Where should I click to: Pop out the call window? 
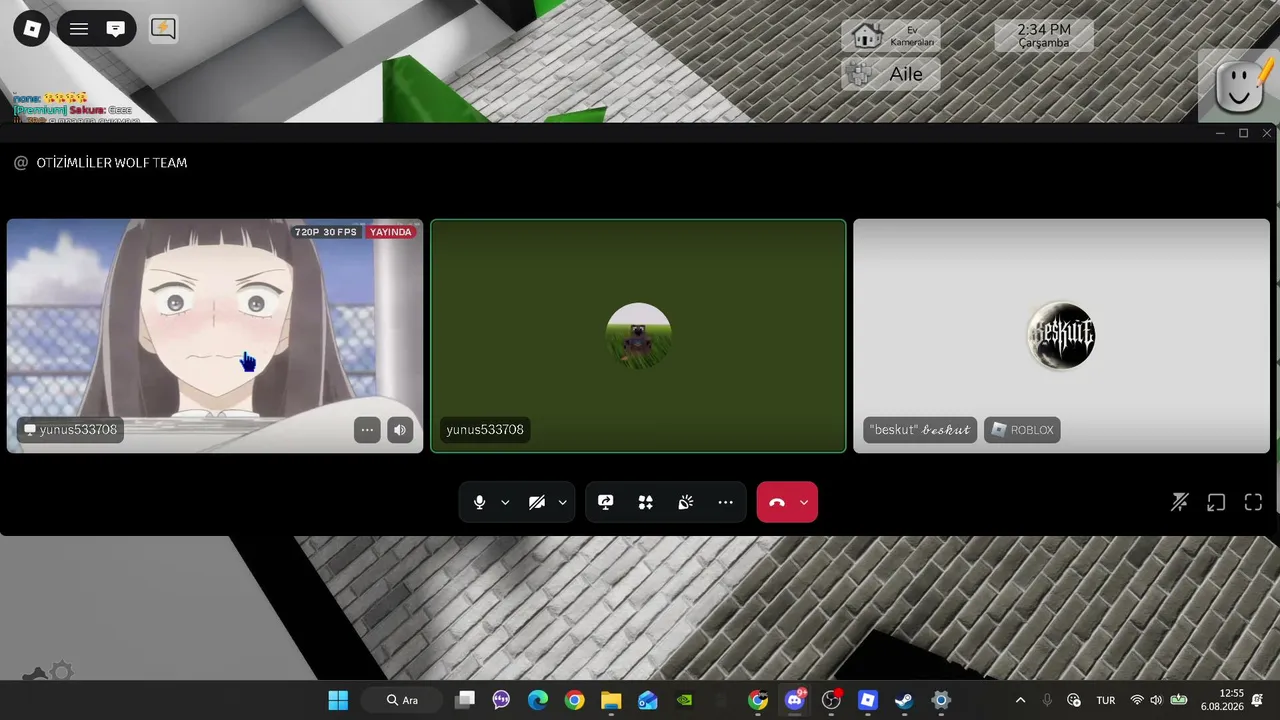[x=1216, y=502]
